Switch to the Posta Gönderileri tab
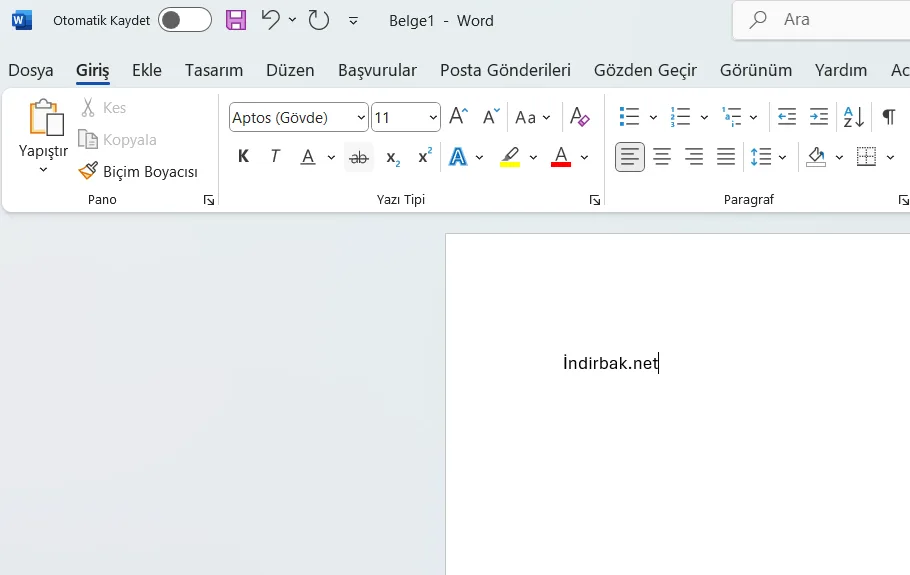The height and width of the screenshot is (575, 910). (x=505, y=70)
